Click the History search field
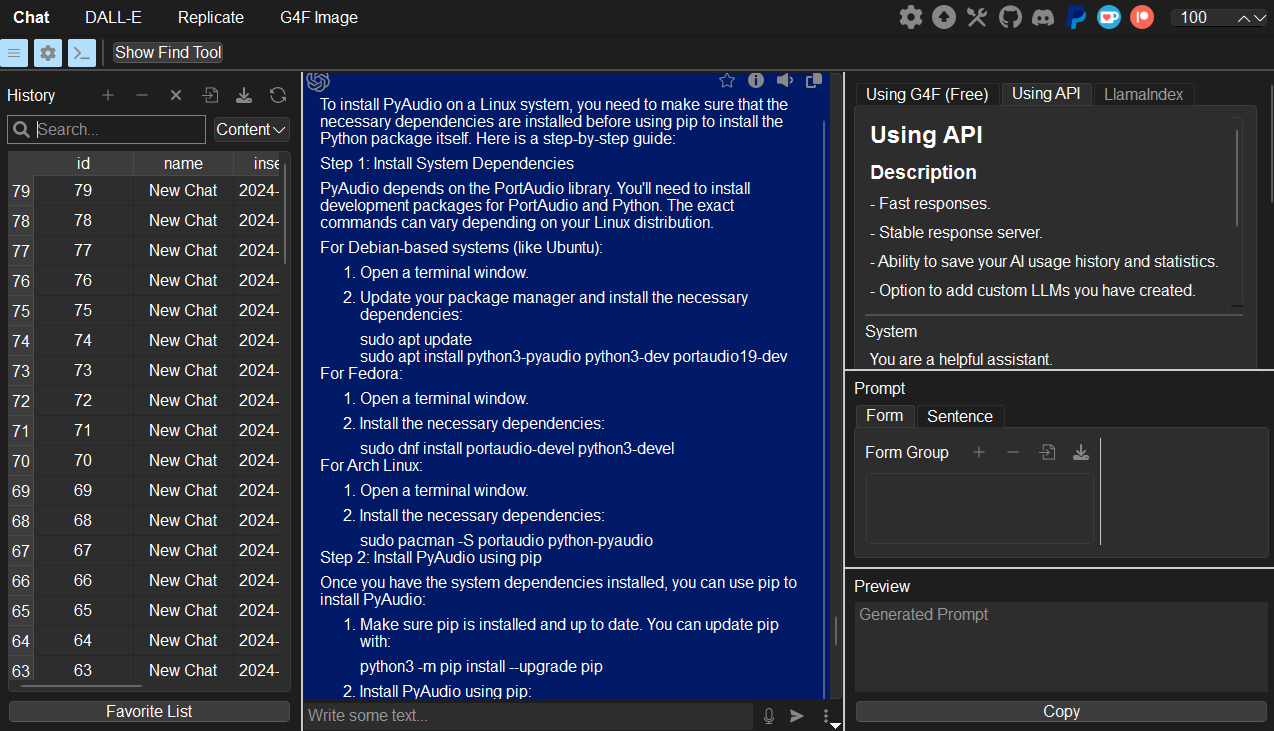1274x731 pixels. [107, 129]
